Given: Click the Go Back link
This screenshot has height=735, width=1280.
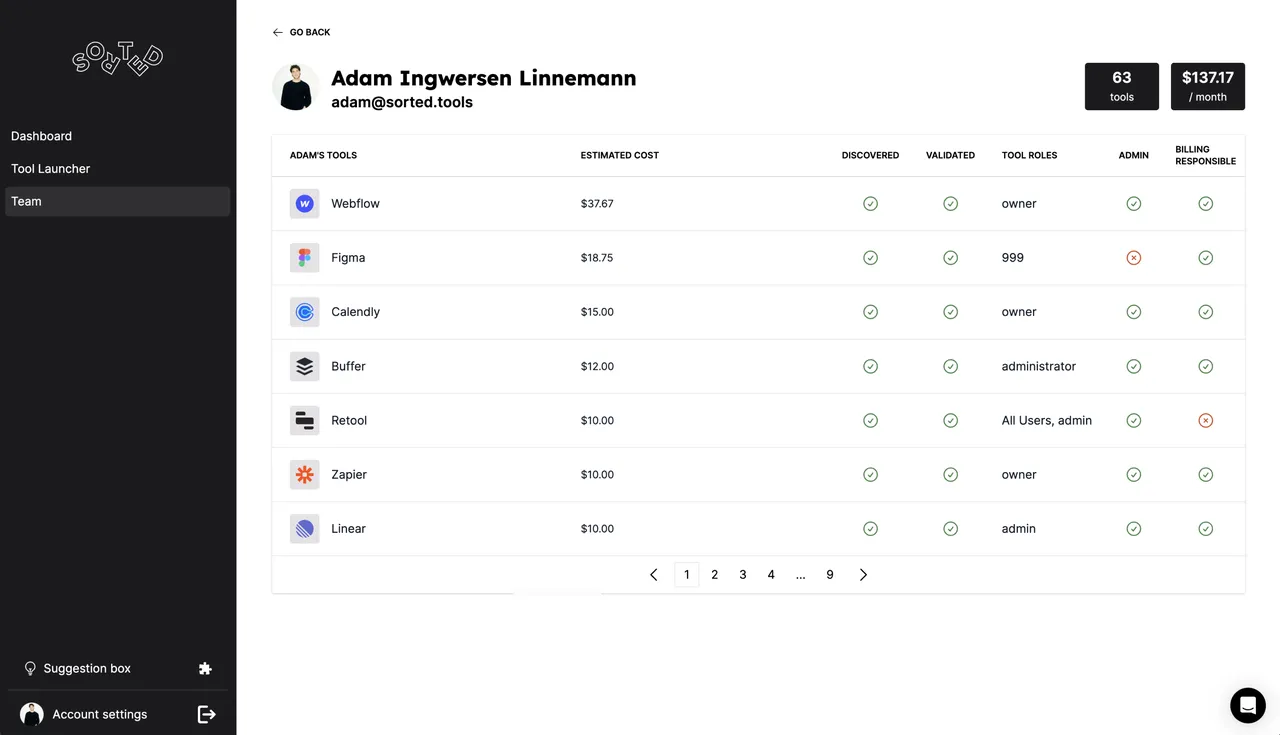Looking at the screenshot, I should click(x=301, y=32).
